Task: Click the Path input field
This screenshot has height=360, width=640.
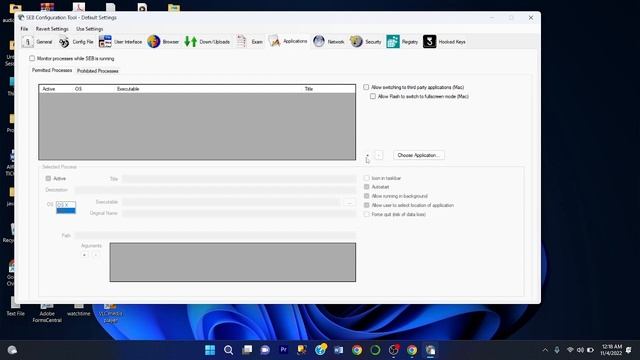Action: (215, 236)
